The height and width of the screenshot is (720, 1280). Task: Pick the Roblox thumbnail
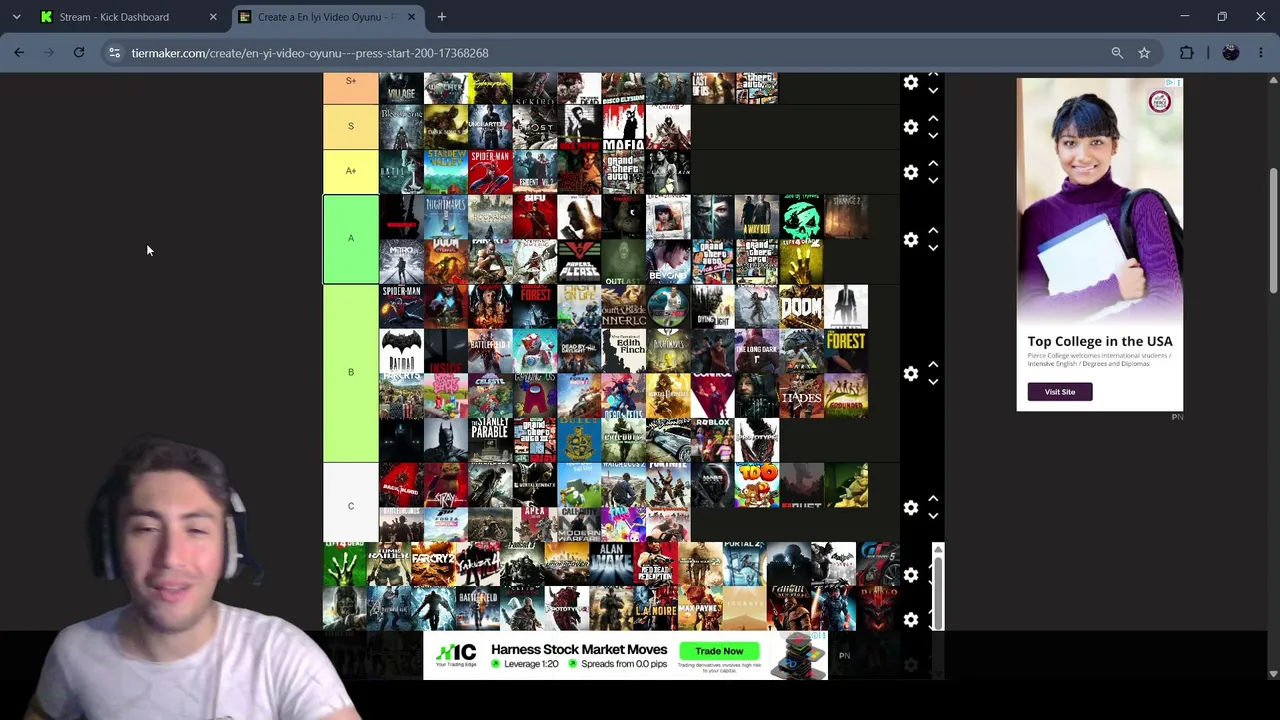[x=713, y=439]
